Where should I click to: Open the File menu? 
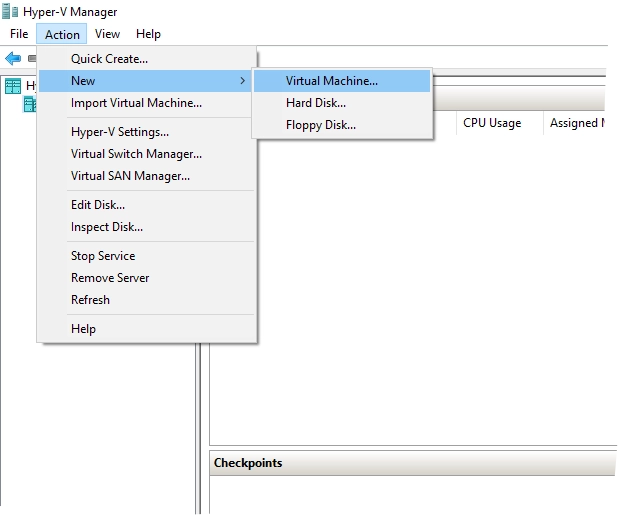coord(19,34)
